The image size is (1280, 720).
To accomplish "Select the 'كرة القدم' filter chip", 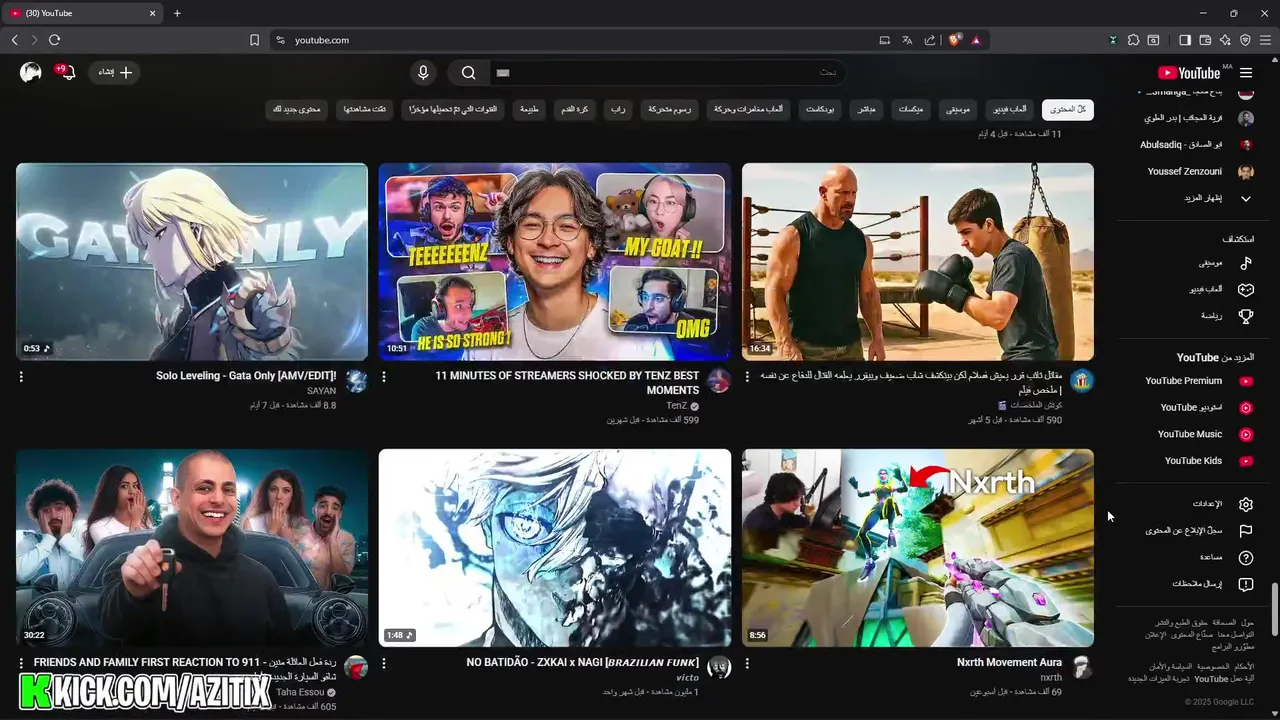I will tap(574, 109).
